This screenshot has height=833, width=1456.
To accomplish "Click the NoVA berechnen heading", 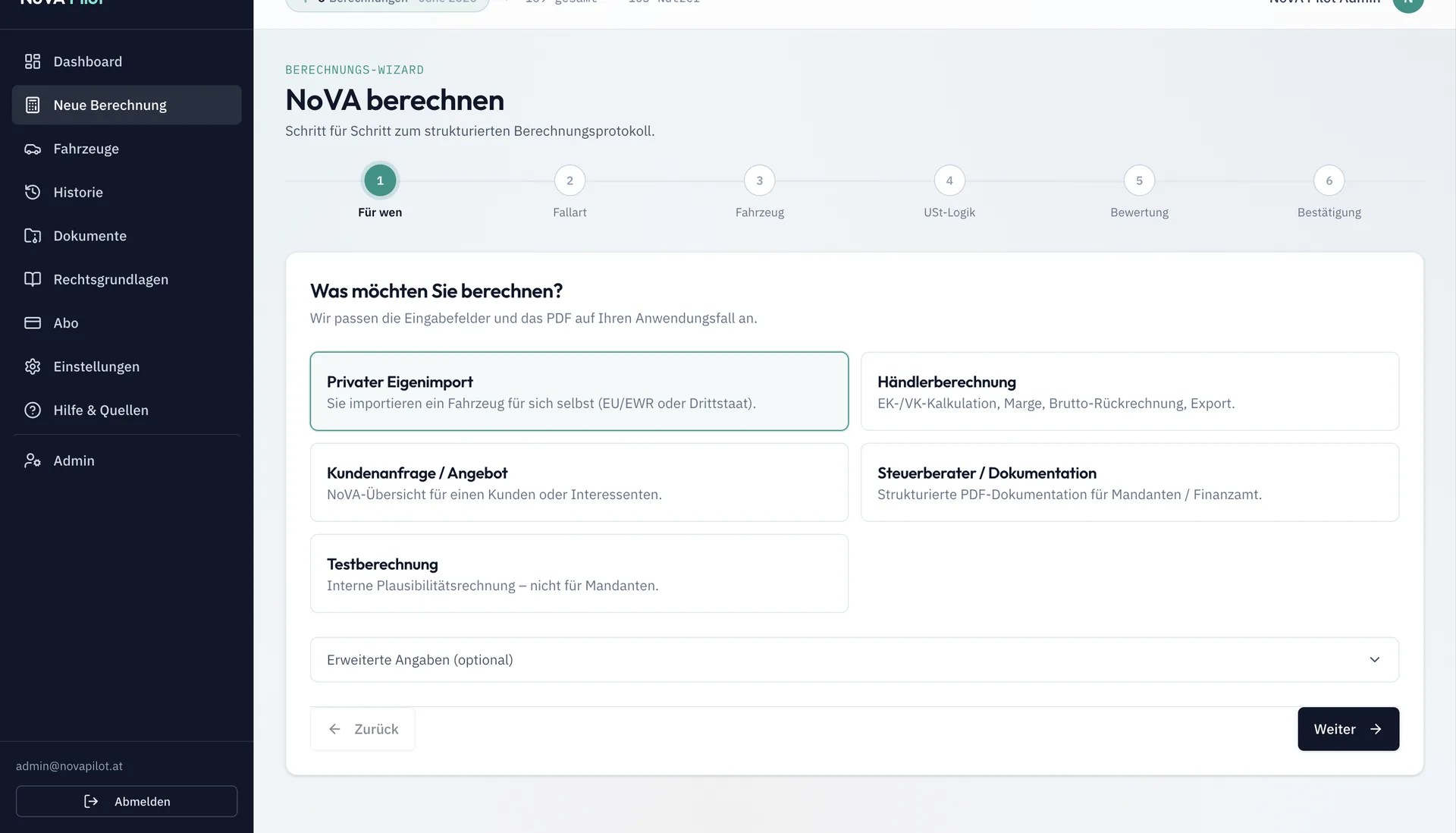I will (394, 100).
